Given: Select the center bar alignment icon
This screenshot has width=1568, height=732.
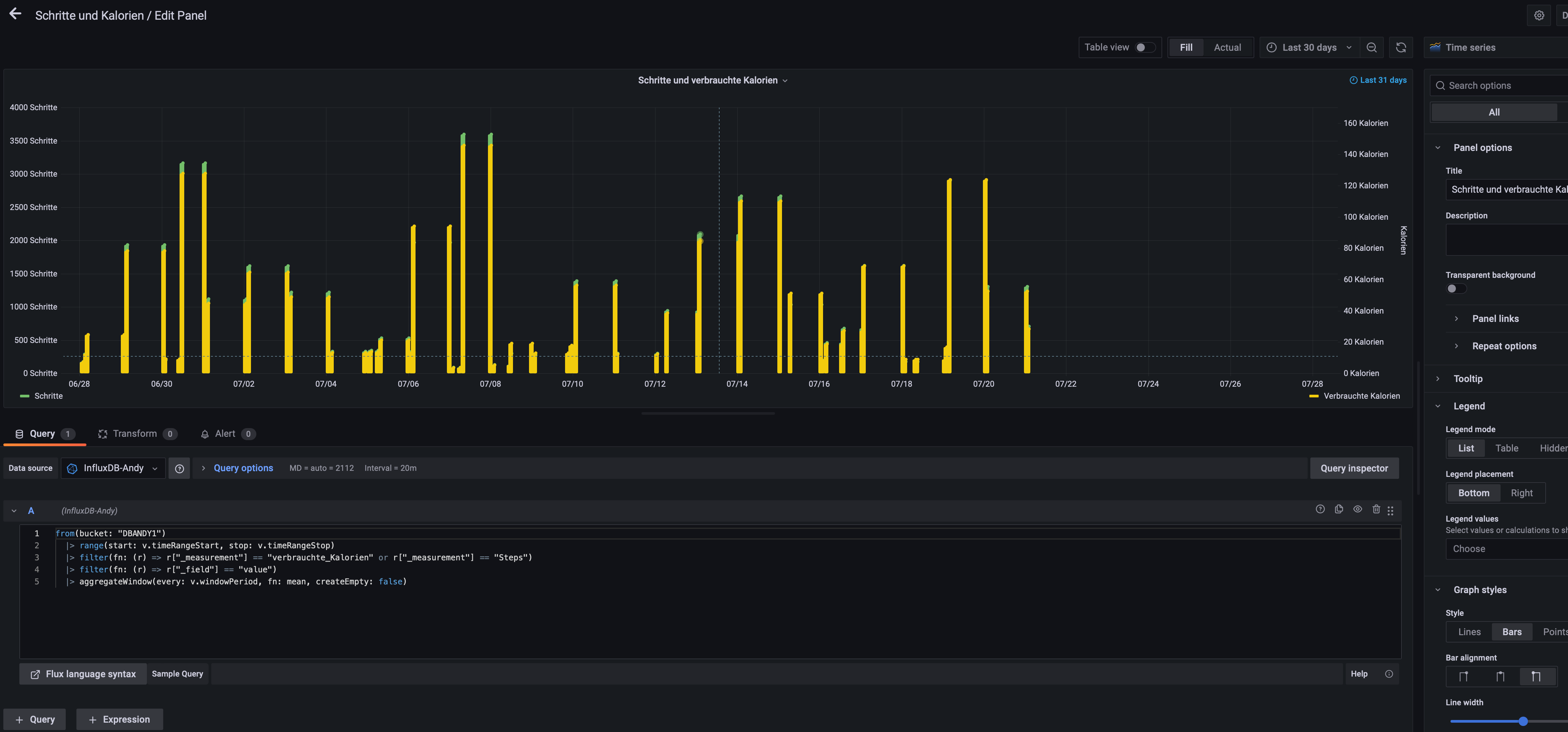Looking at the screenshot, I should (1500, 676).
